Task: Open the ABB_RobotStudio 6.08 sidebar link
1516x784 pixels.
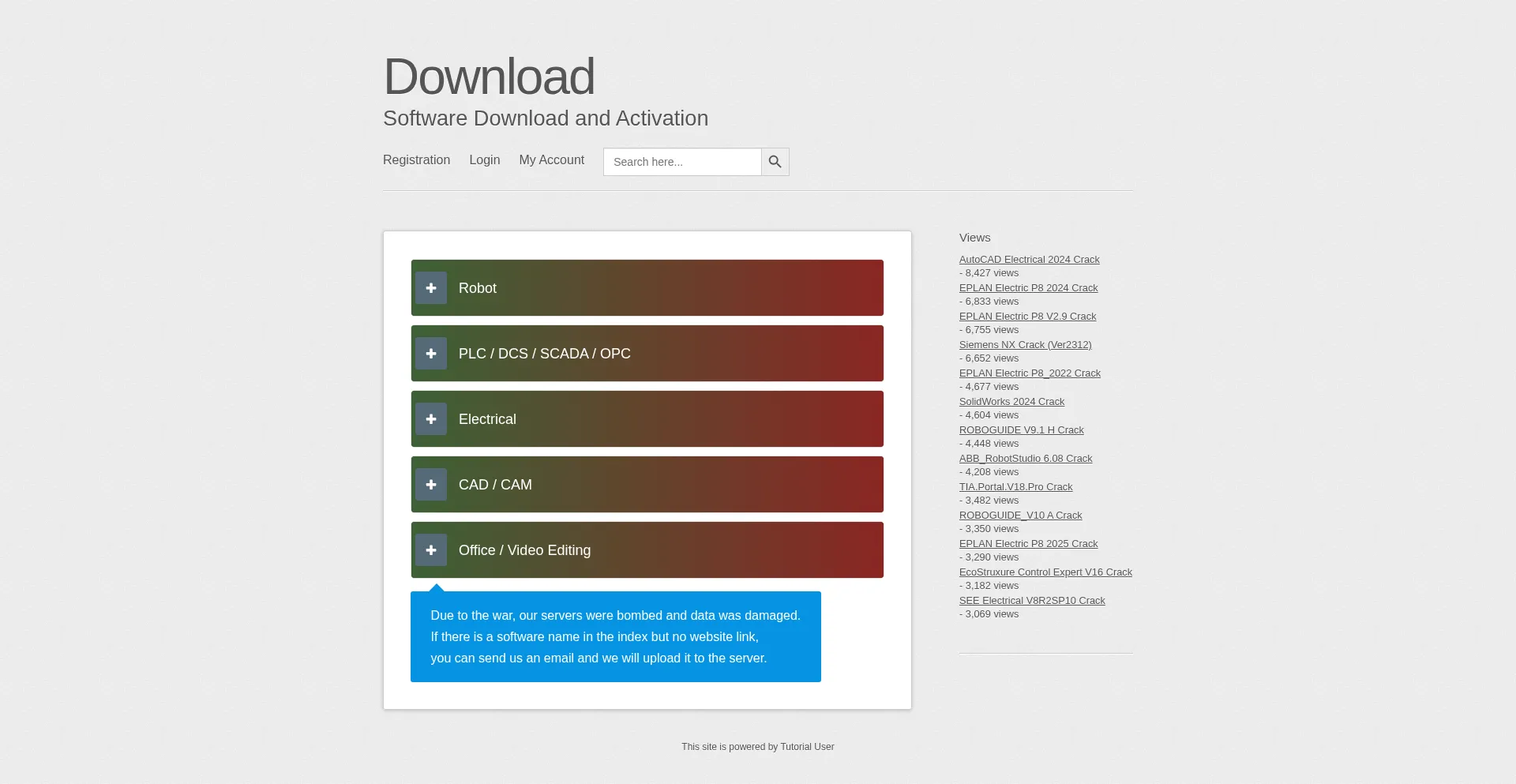Action: (1025, 459)
